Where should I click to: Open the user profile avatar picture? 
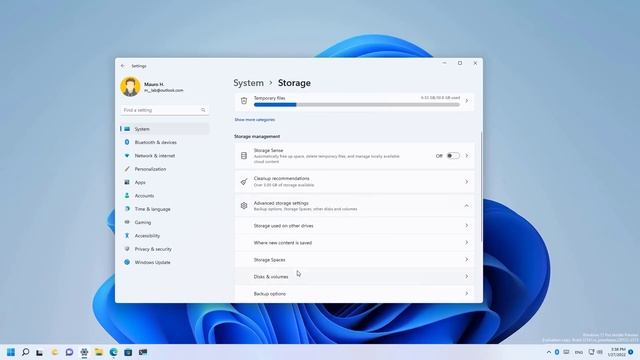[130, 87]
